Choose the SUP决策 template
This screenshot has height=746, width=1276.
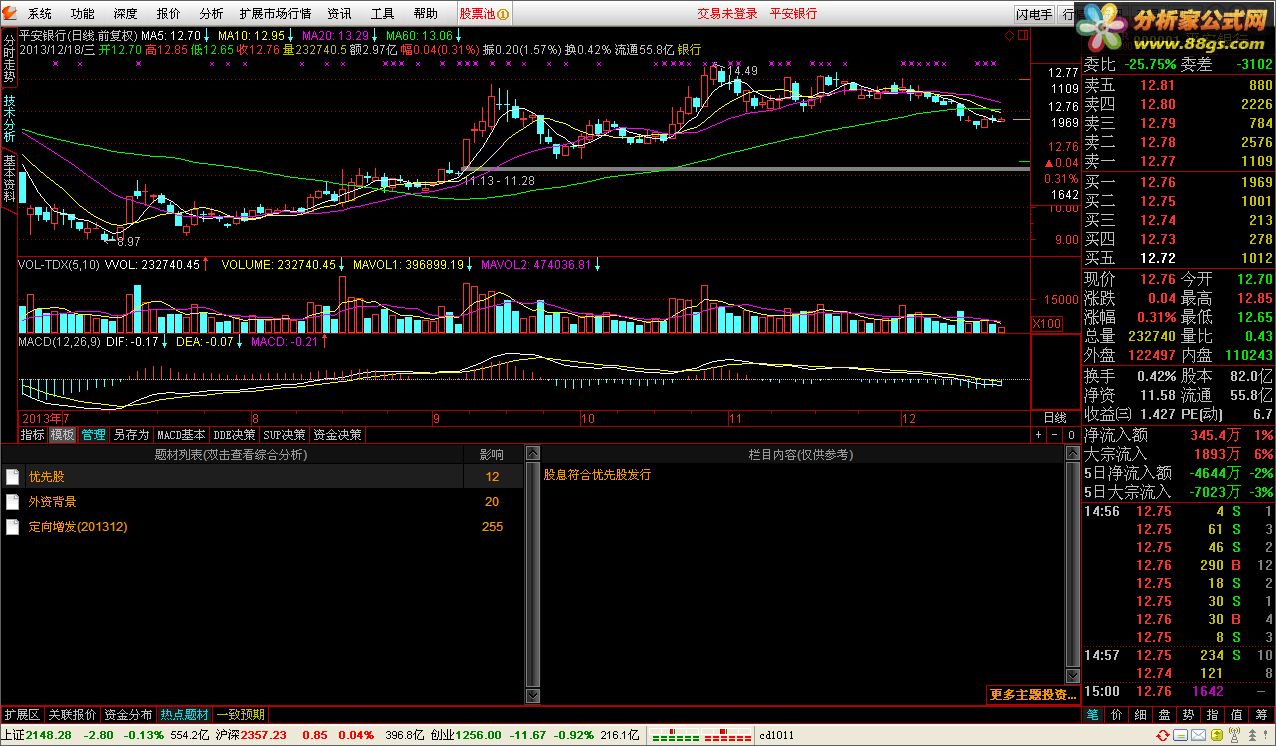pyautogui.click(x=285, y=435)
